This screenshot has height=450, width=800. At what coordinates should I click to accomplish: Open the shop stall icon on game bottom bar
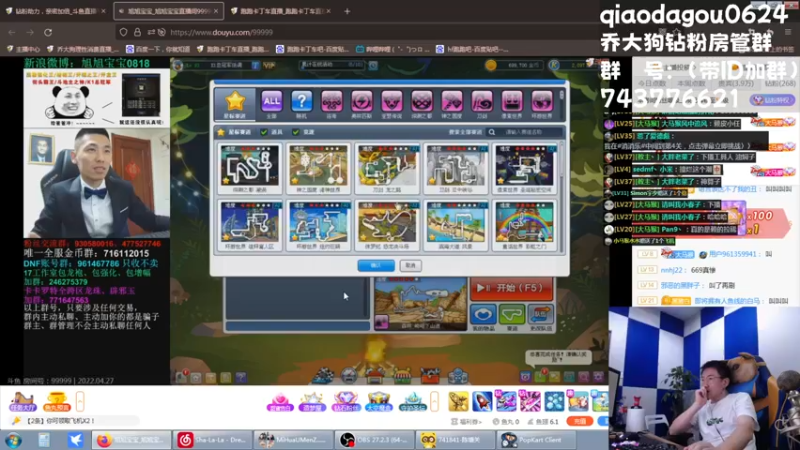[x=403, y=376]
